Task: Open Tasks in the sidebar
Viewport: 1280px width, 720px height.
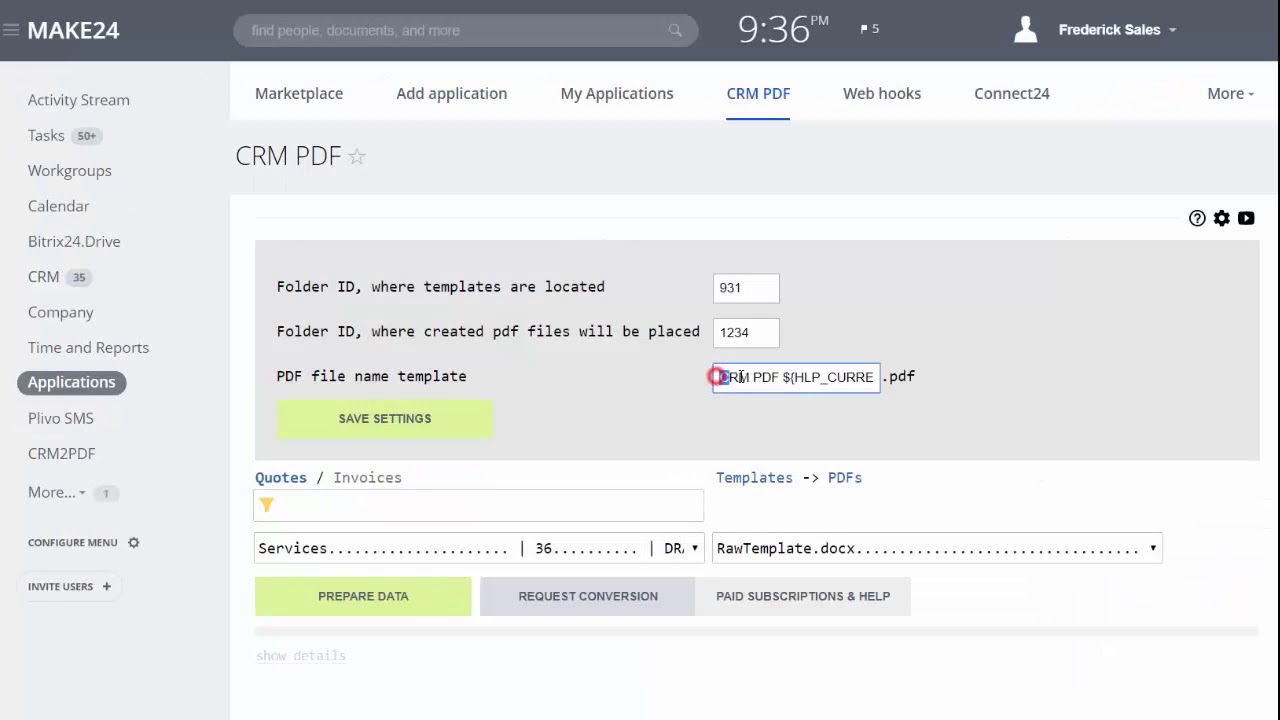Action: [46, 135]
